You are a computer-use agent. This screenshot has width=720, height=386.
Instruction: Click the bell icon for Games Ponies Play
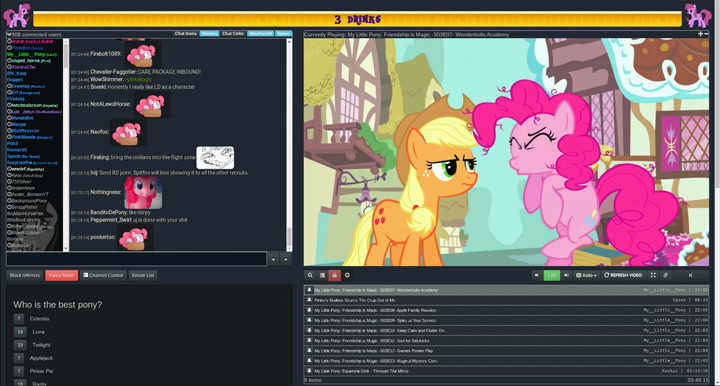pos(309,351)
